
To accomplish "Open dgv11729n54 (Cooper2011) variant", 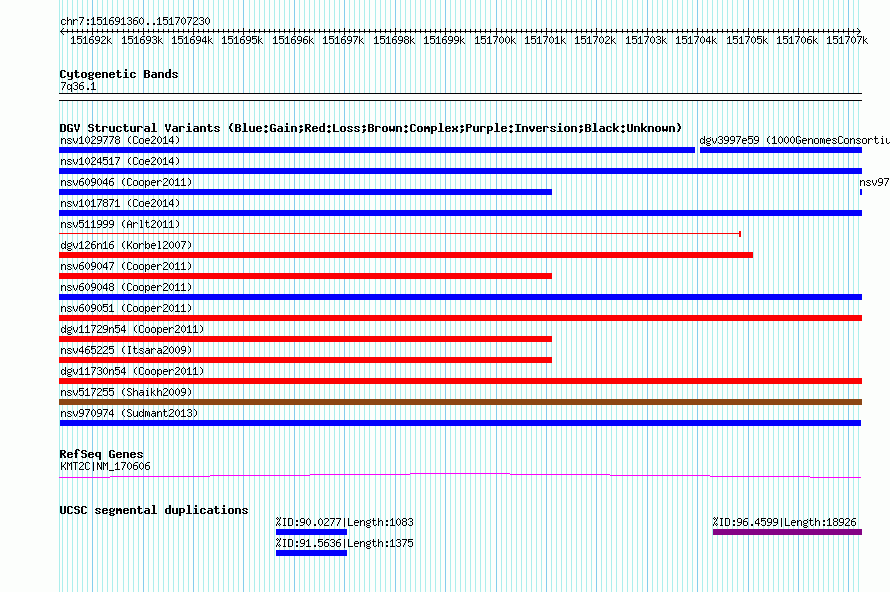I will coord(132,329).
